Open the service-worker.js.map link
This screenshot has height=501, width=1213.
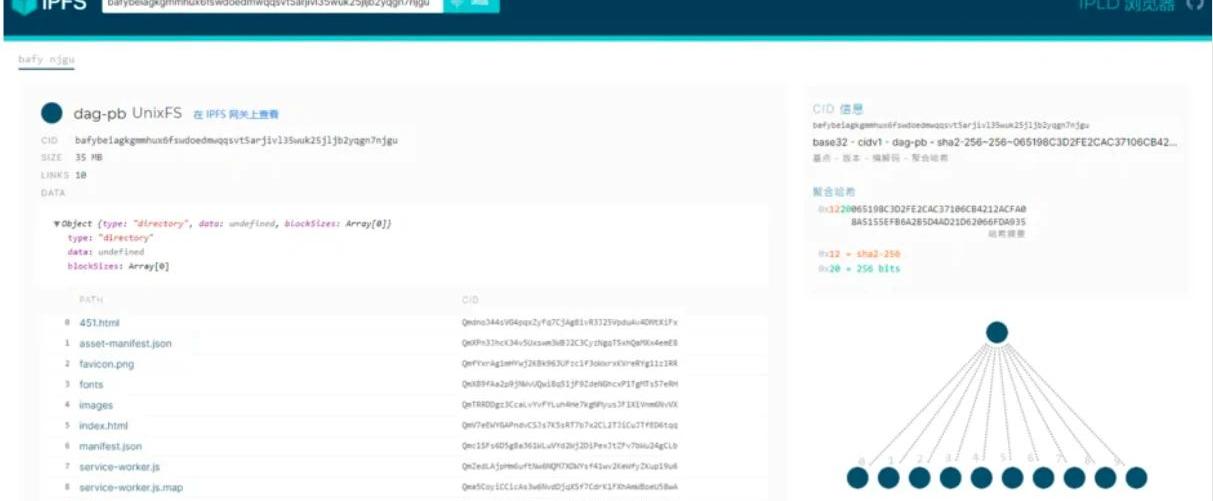click(x=130, y=487)
